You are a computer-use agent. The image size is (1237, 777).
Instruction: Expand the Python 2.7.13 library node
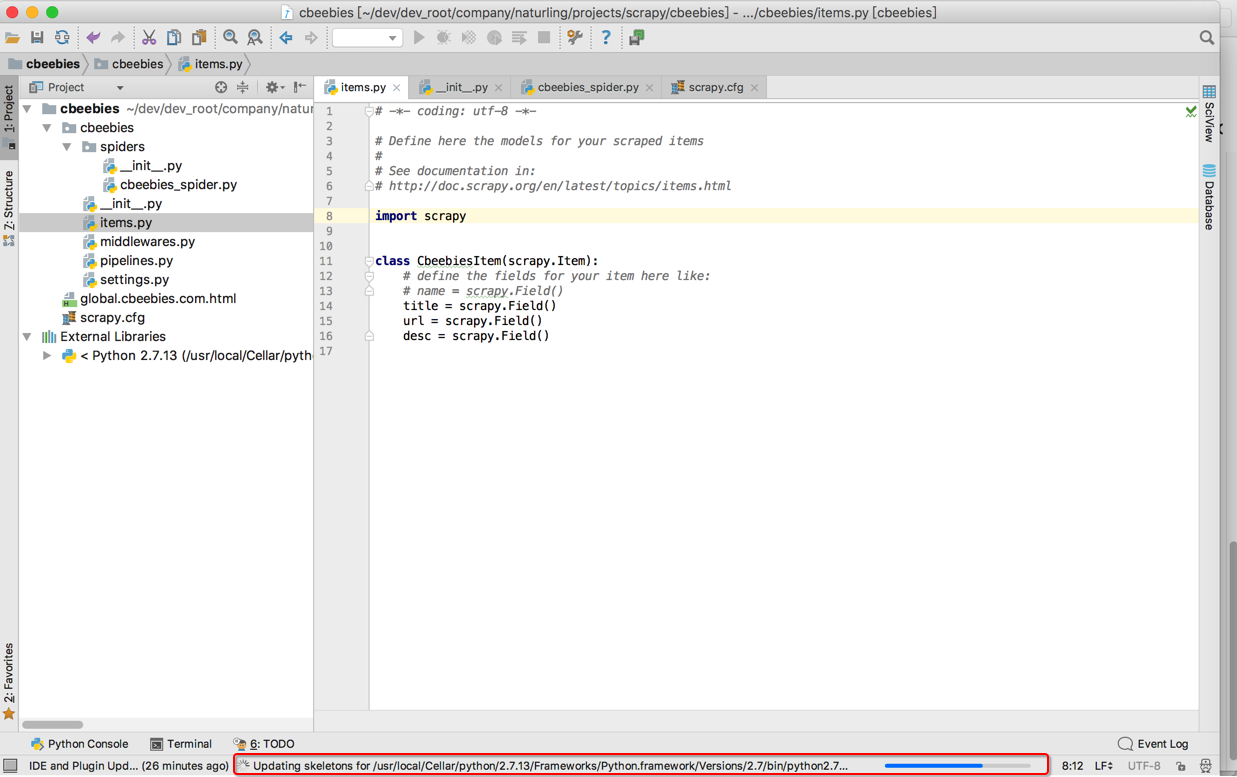(47, 356)
